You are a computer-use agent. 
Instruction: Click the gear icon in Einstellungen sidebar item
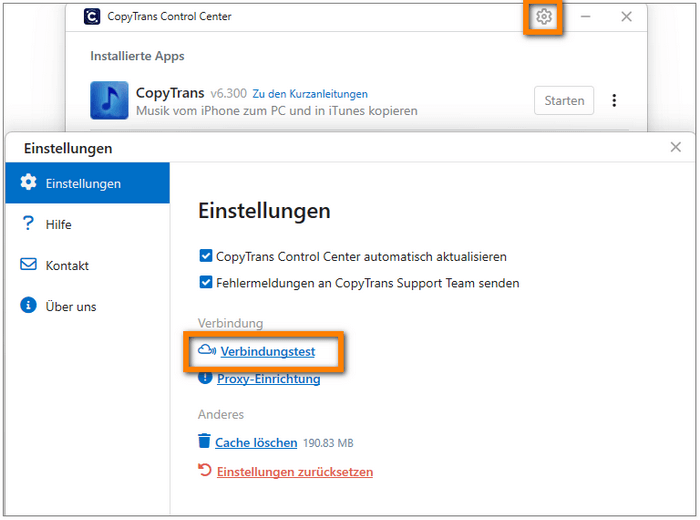coord(29,182)
